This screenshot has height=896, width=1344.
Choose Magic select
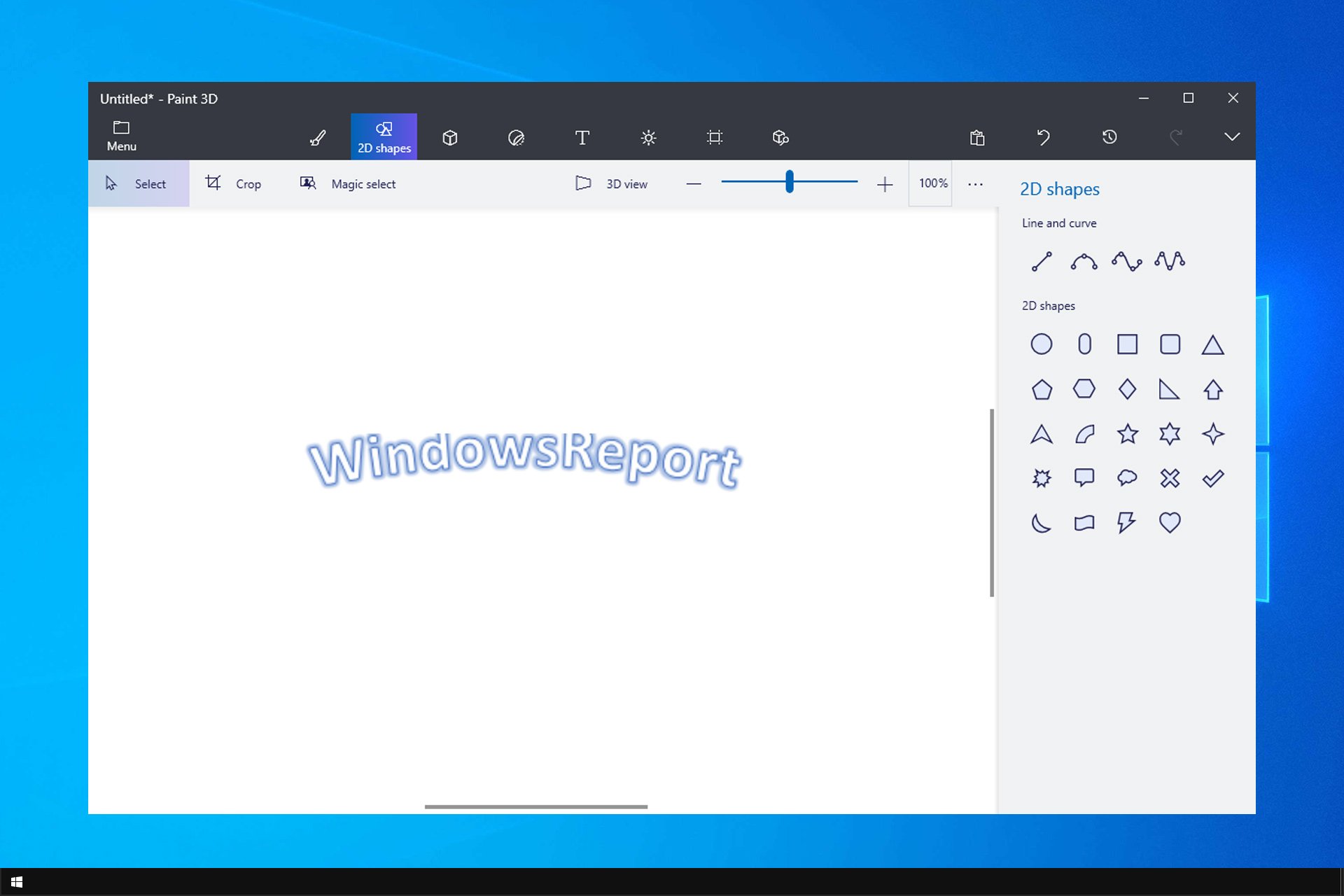pos(348,183)
